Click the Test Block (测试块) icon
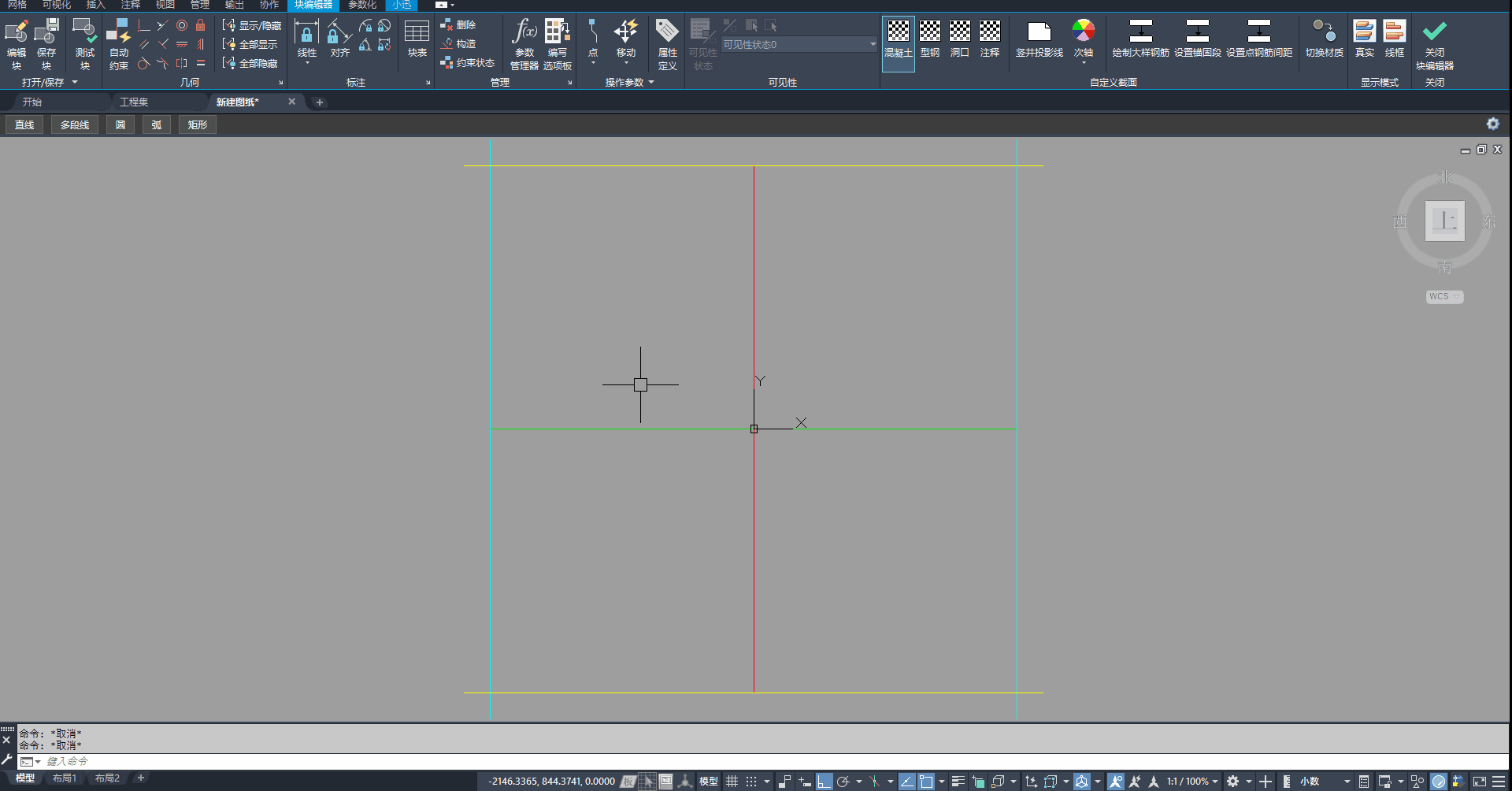The image size is (1512, 791). (x=84, y=32)
